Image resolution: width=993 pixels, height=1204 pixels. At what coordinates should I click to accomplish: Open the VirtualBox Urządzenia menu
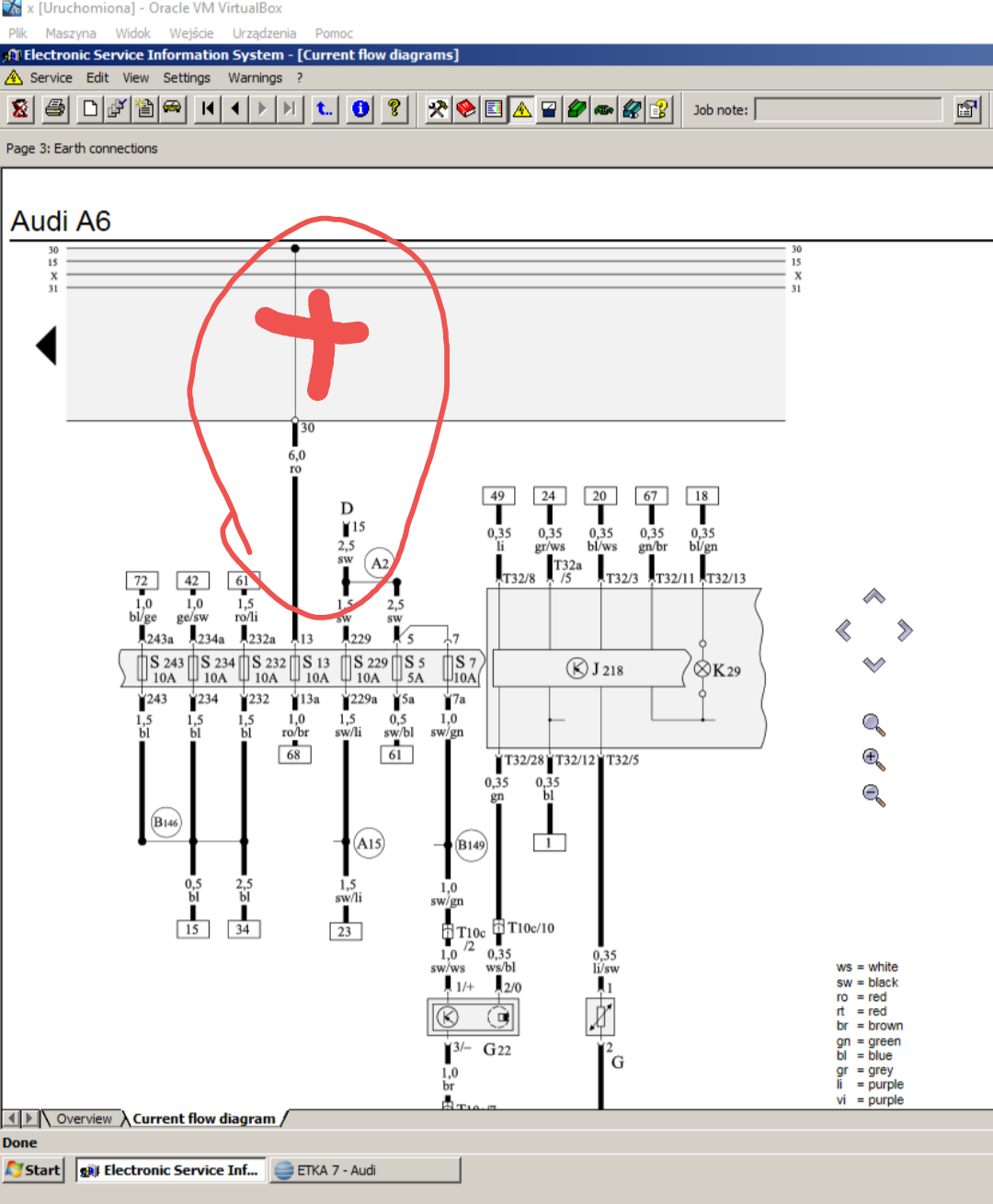[264, 33]
